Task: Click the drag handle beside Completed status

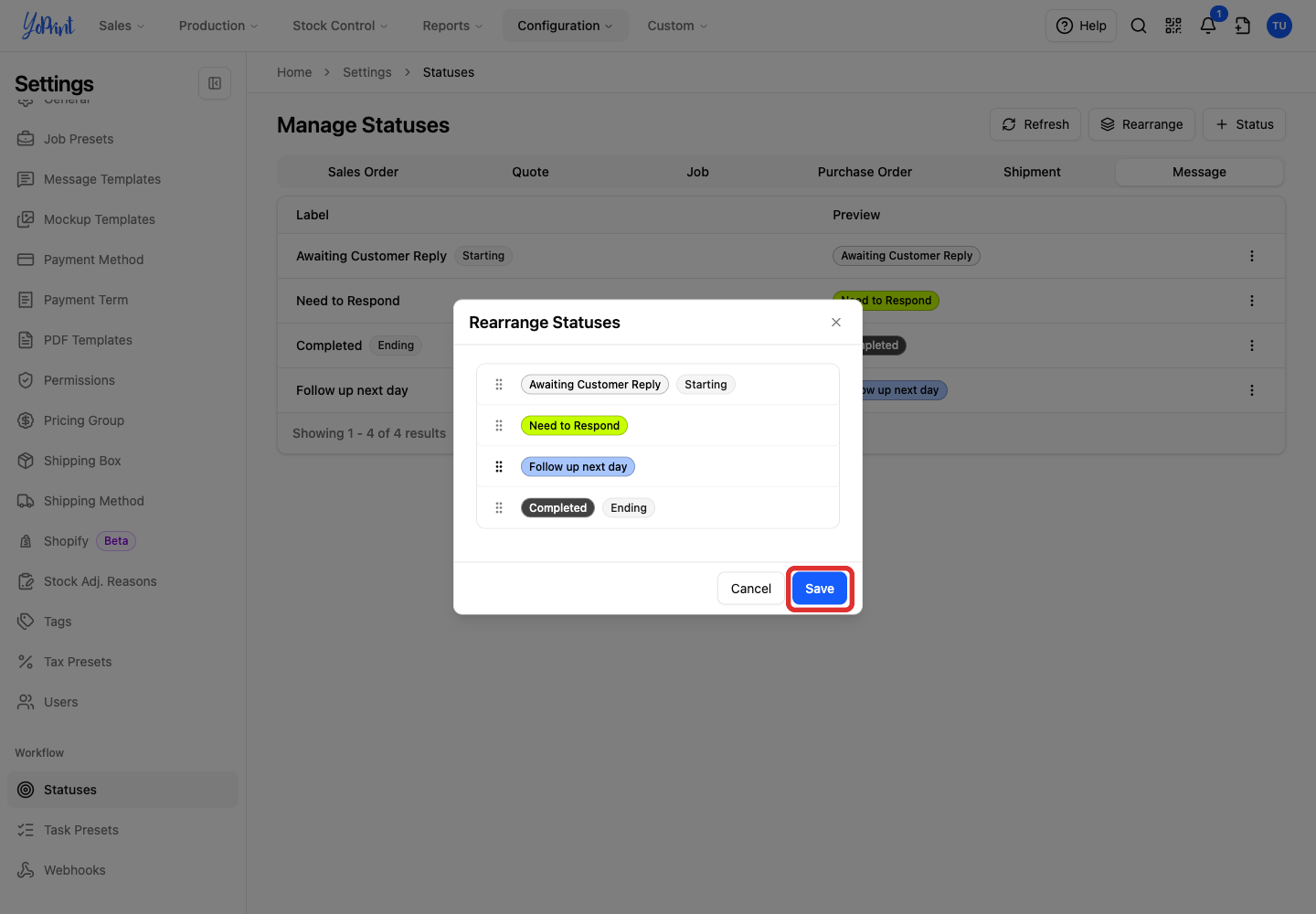Action: pos(499,508)
